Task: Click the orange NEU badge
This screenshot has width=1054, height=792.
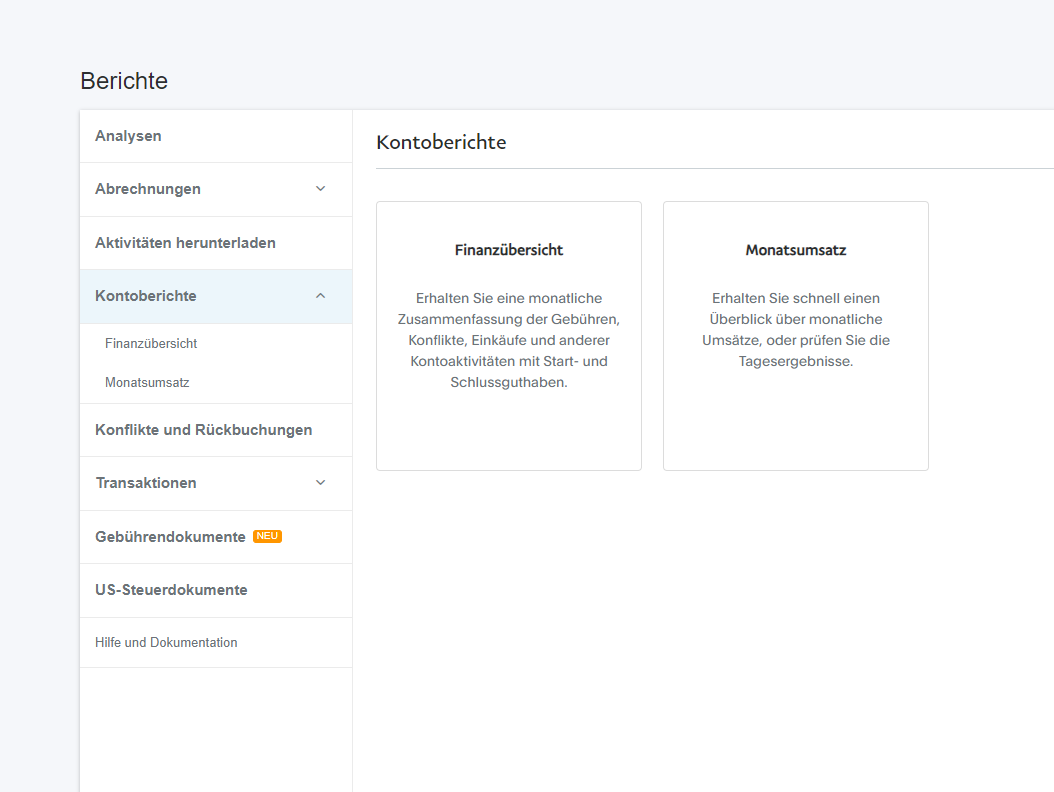Action: point(267,536)
